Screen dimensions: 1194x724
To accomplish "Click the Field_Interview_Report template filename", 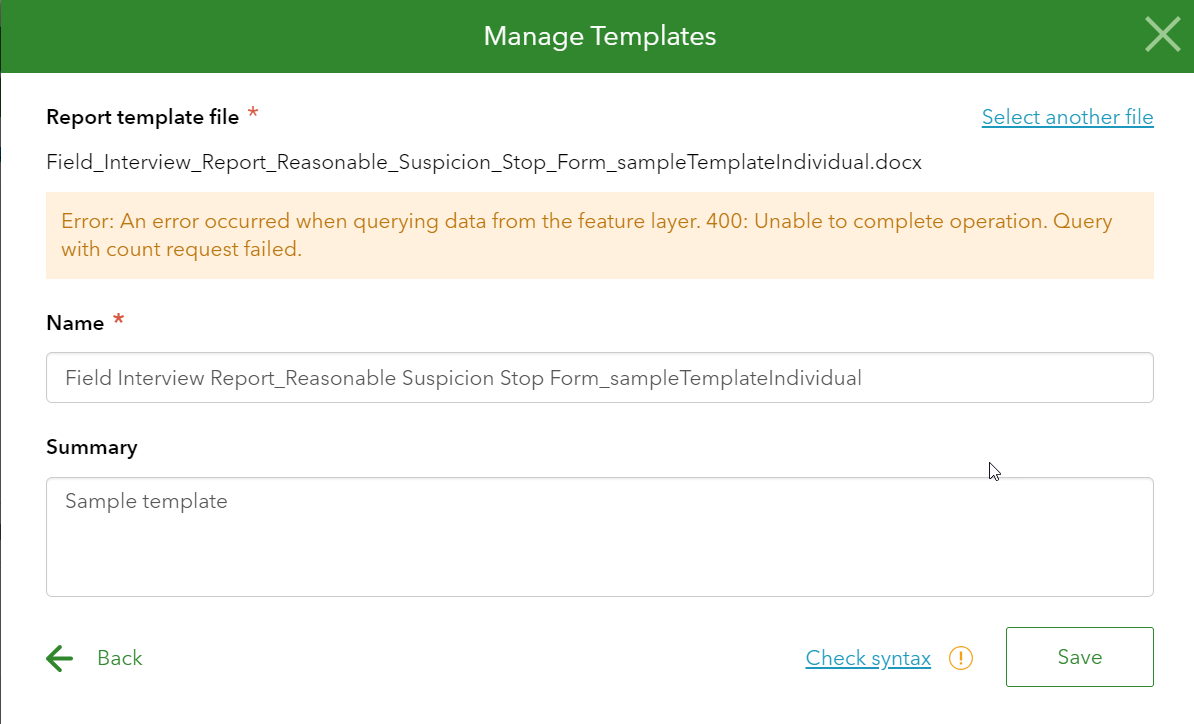I will (483, 161).
